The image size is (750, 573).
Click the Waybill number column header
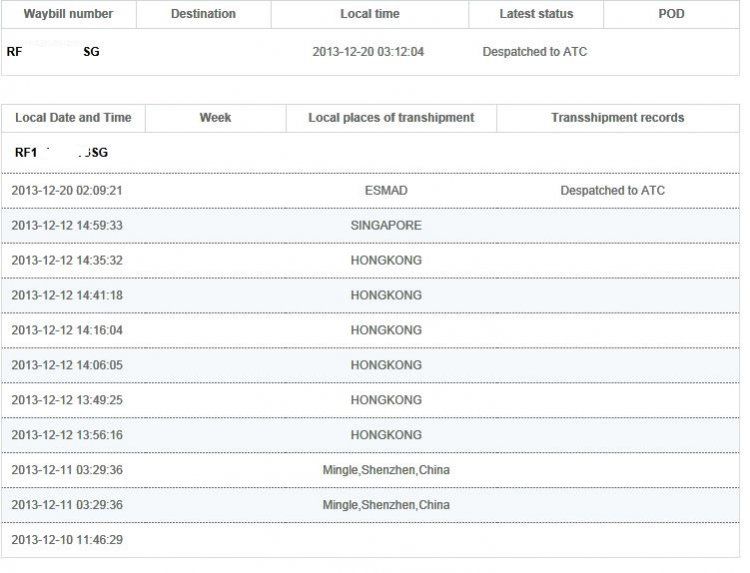coord(68,14)
